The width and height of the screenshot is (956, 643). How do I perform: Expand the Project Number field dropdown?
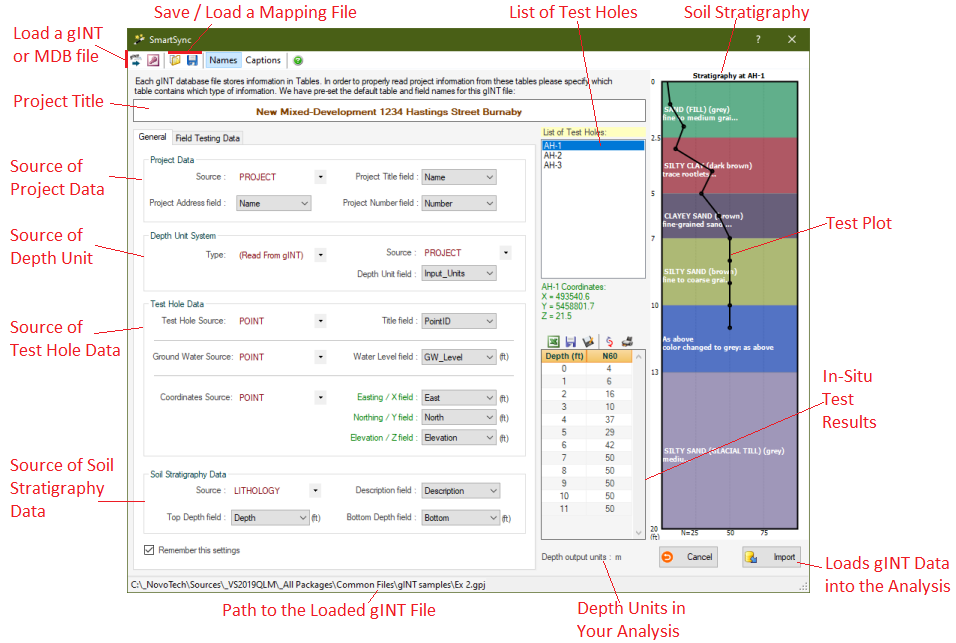point(490,203)
